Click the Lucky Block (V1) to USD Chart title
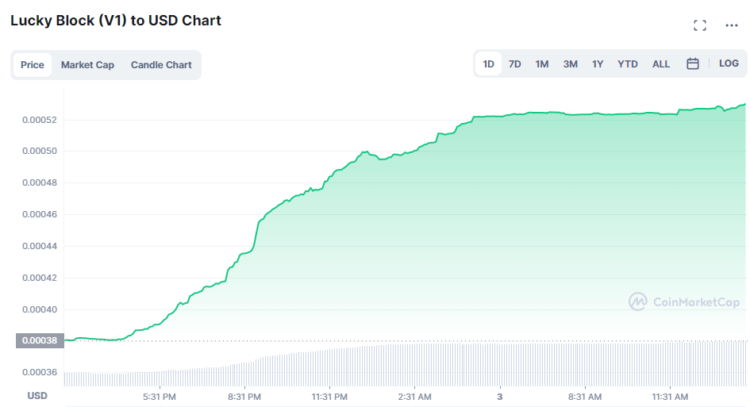The width and height of the screenshot is (750, 407). click(116, 21)
